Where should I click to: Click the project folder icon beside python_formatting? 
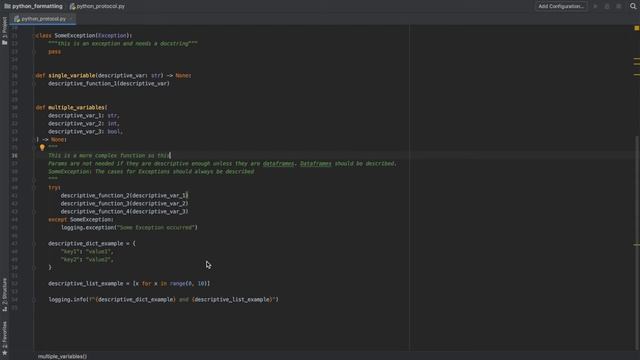pyautogui.click(x=7, y=6)
